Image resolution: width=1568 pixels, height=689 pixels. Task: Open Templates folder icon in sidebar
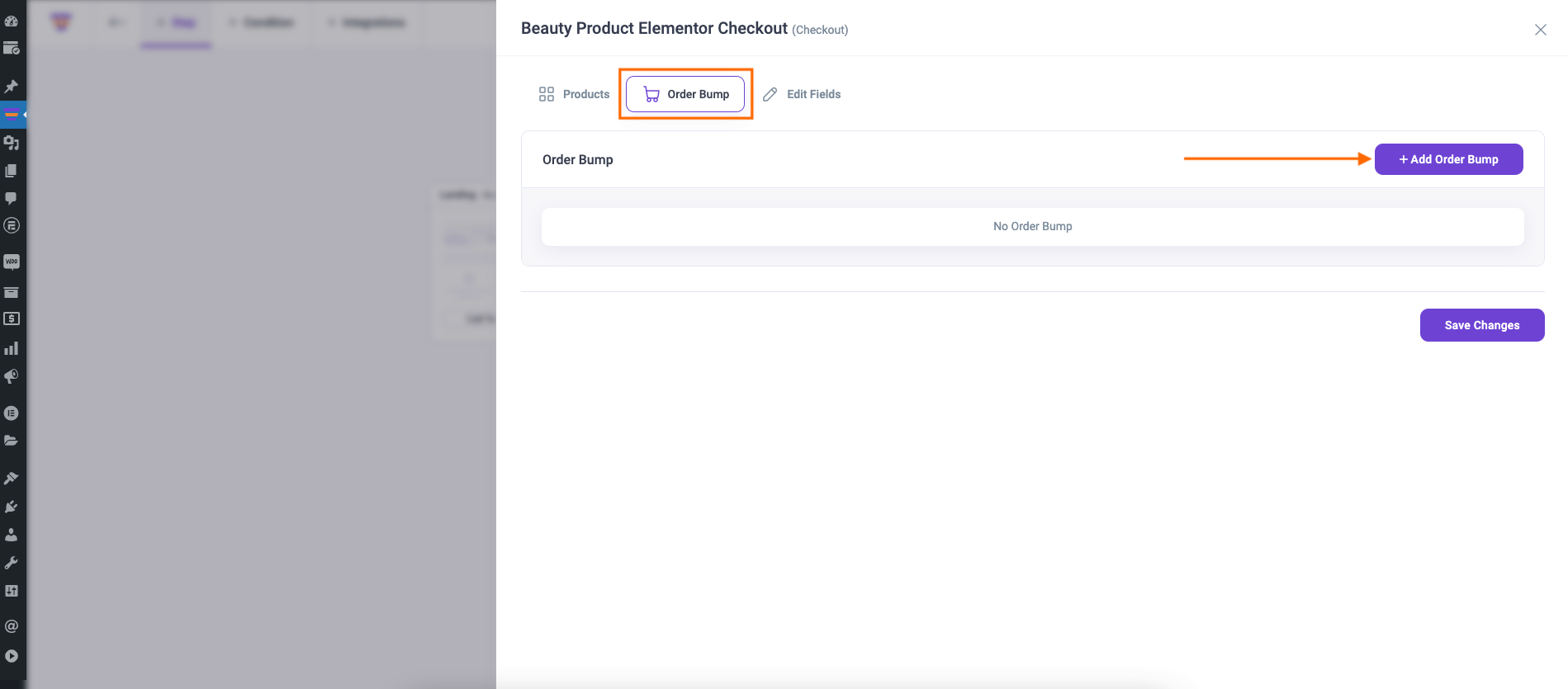pyautogui.click(x=12, y=441)
